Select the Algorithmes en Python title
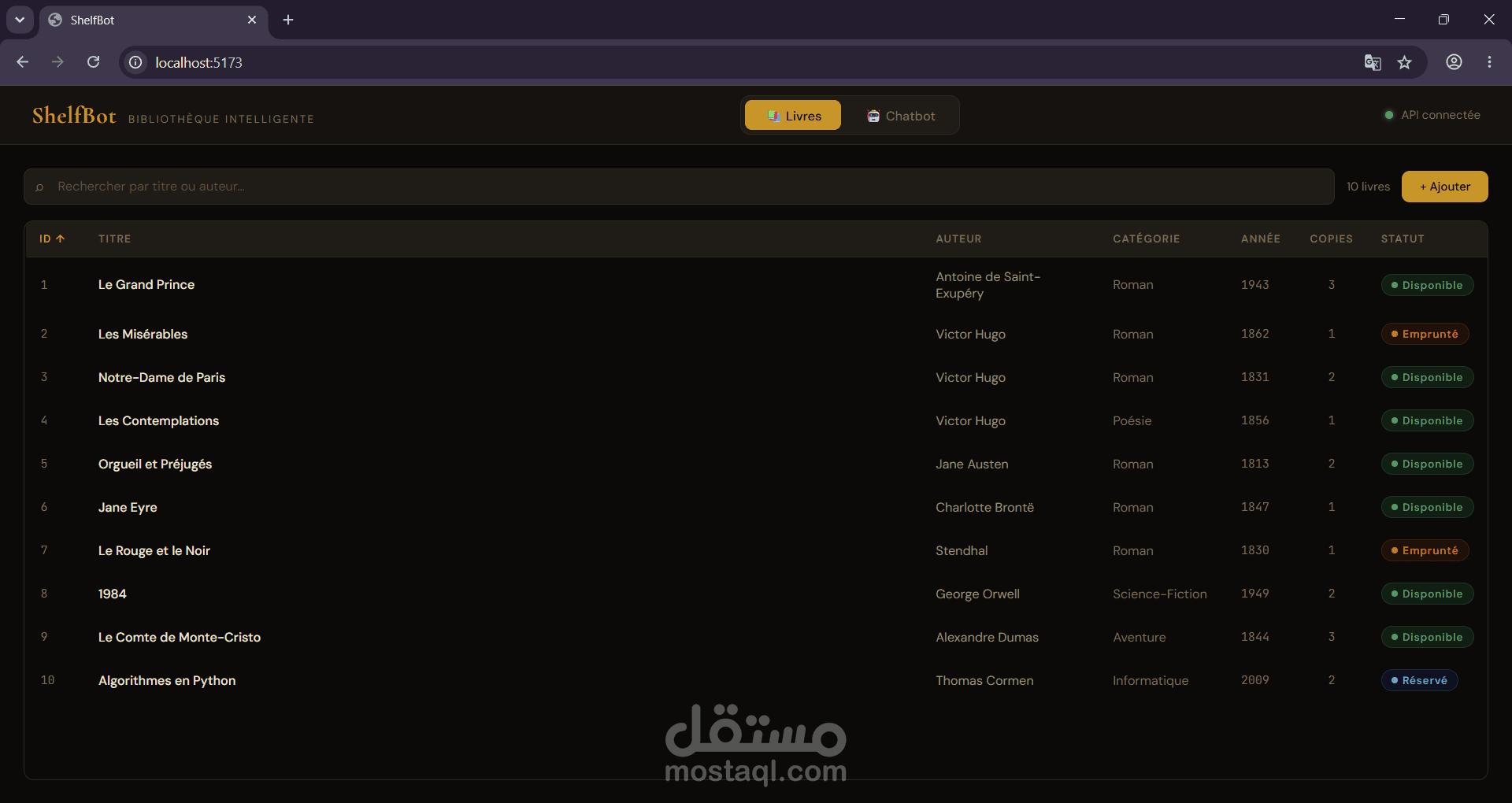The width and height of the screenshot is (1512, 803). [x=167, y=680]
